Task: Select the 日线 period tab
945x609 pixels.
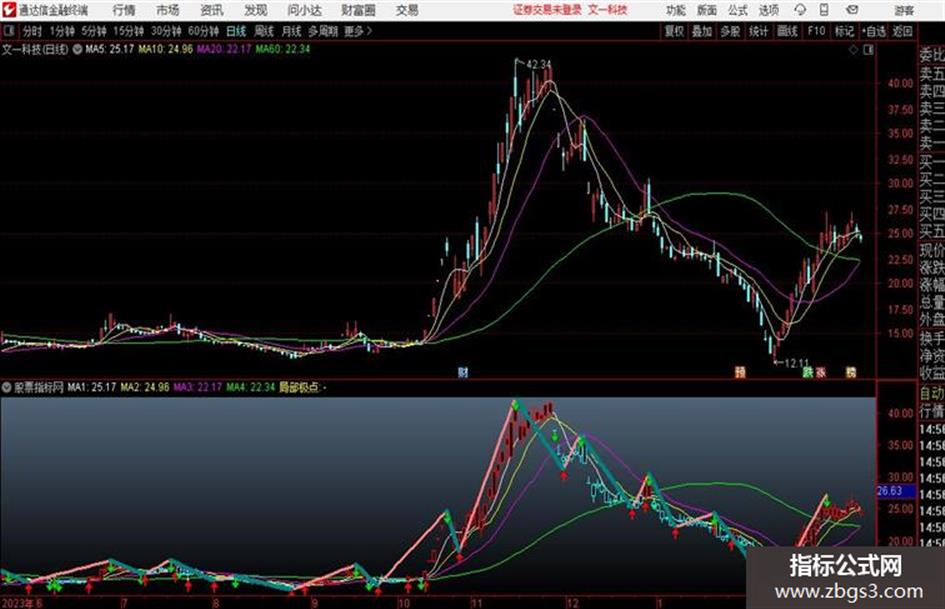Action: click(x=236, y=31)
